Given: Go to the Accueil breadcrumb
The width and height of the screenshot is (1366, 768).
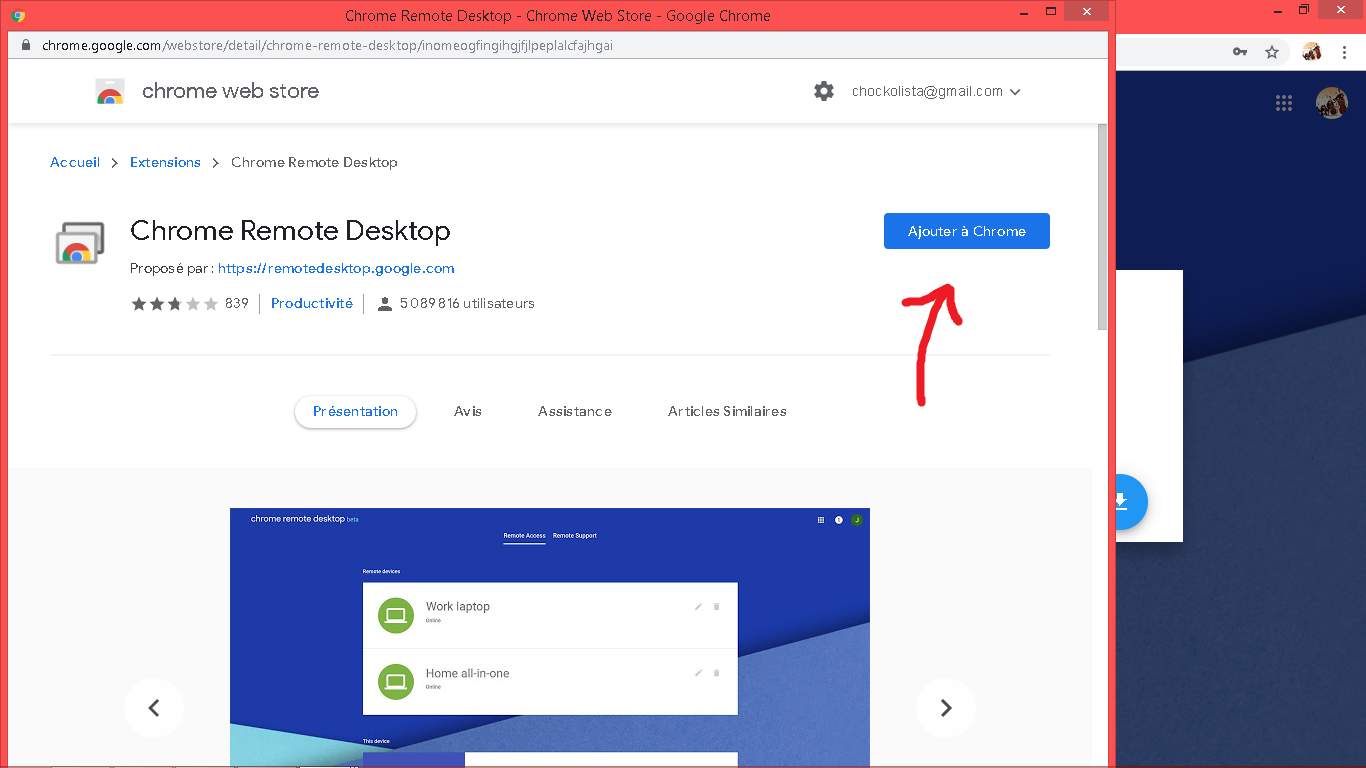Looking at the screenshot, I should 75,162.
